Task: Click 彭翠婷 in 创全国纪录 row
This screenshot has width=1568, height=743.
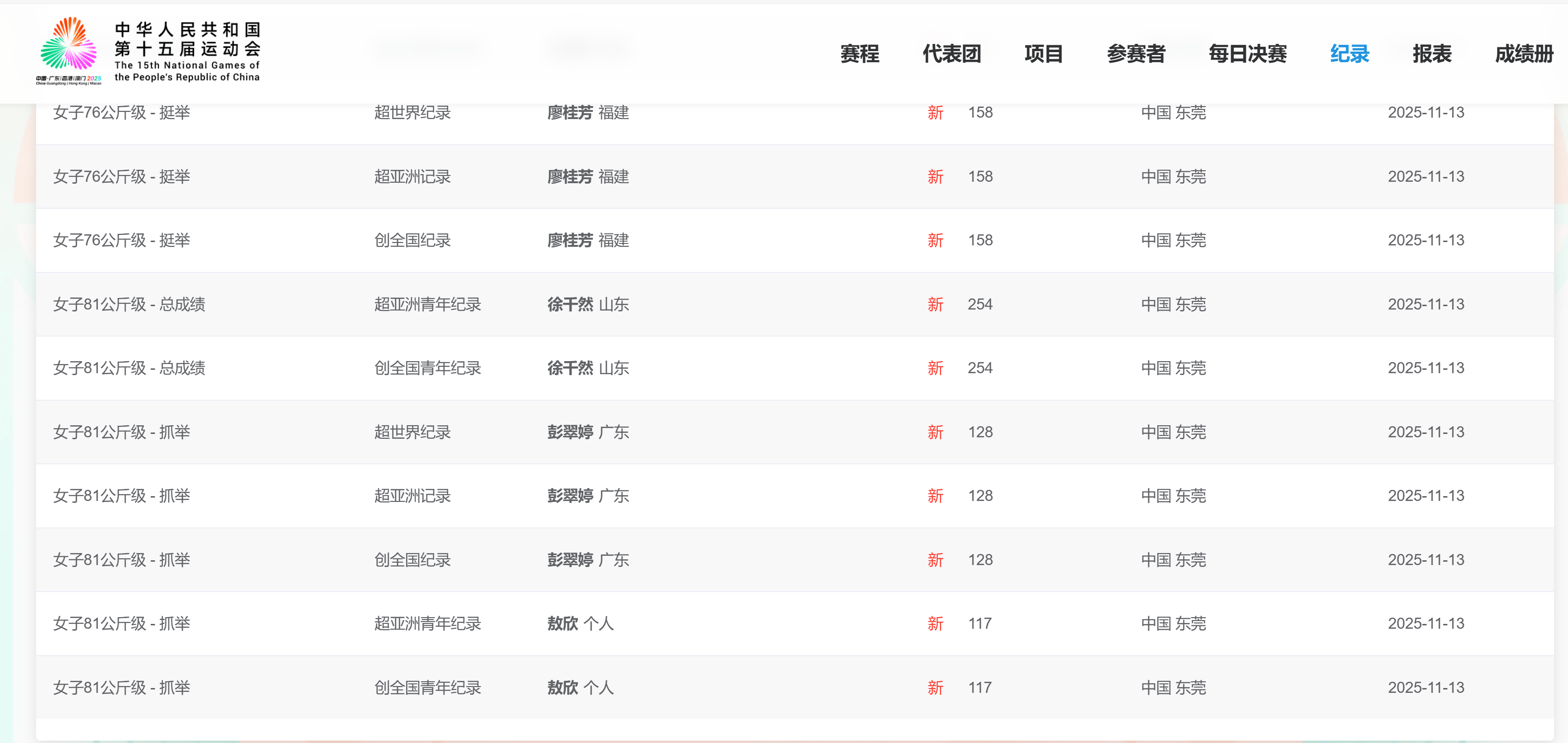Action: (x=570, y=560)
